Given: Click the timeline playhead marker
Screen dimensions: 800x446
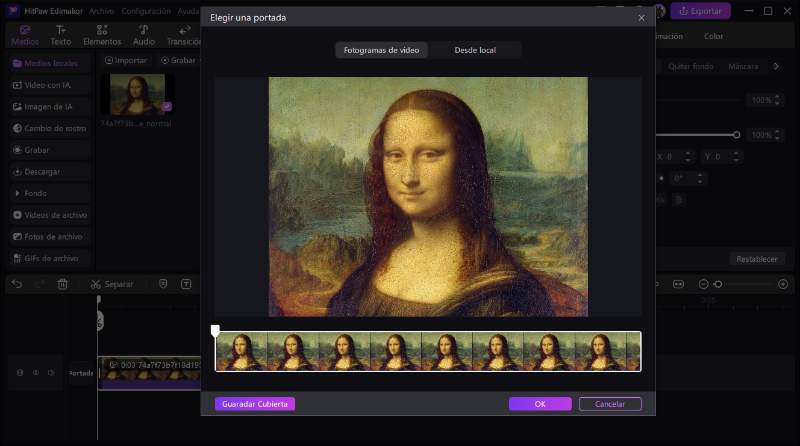Looking at the screenshot, I should coord(99,300).
